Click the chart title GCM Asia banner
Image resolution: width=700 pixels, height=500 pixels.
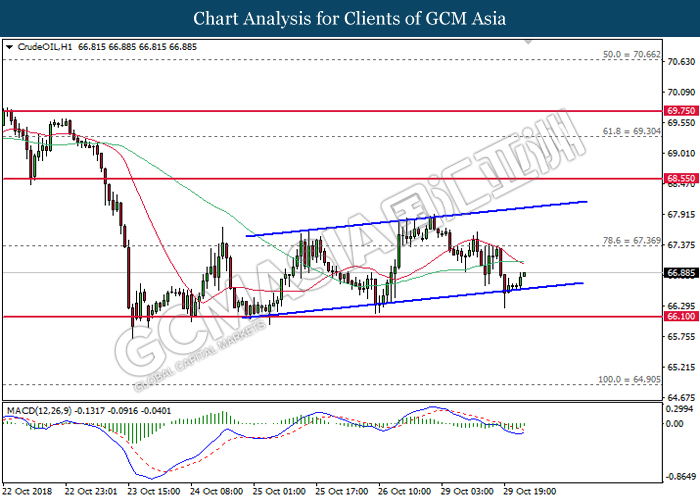[x=350, y=18]
